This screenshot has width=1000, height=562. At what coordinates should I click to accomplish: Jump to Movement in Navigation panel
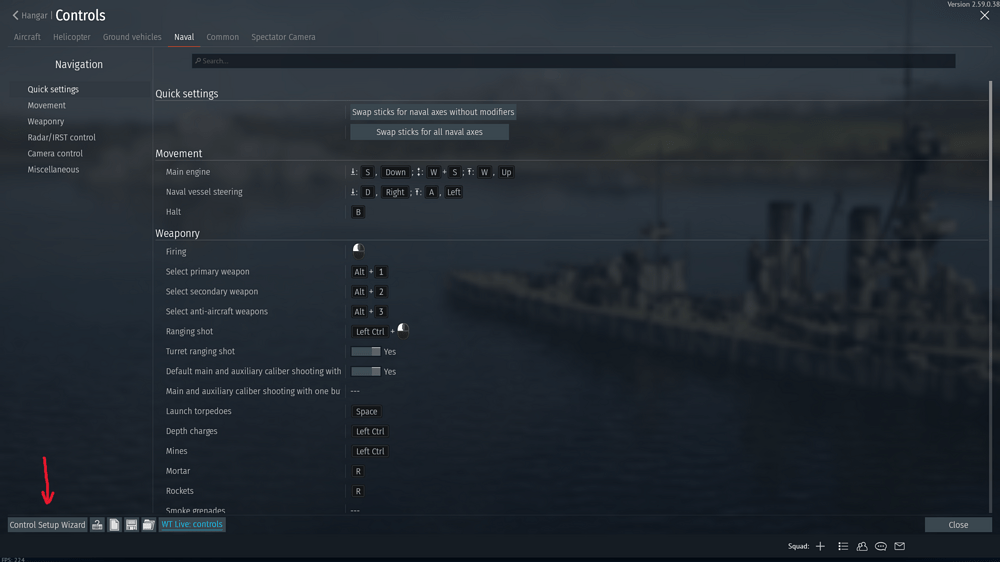47,105
